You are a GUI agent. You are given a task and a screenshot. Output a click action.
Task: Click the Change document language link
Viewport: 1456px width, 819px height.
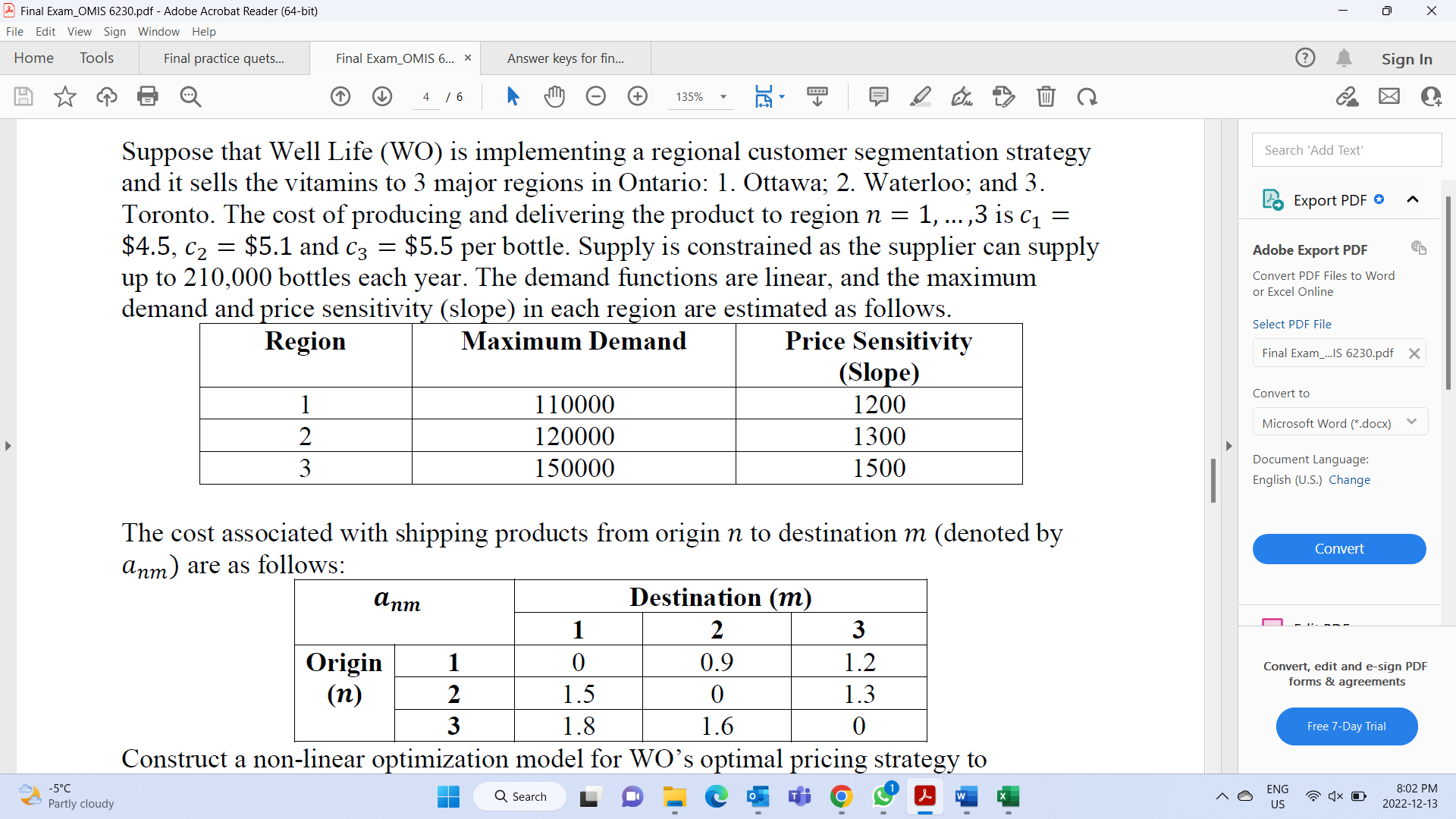click(x=1351, y=479)
